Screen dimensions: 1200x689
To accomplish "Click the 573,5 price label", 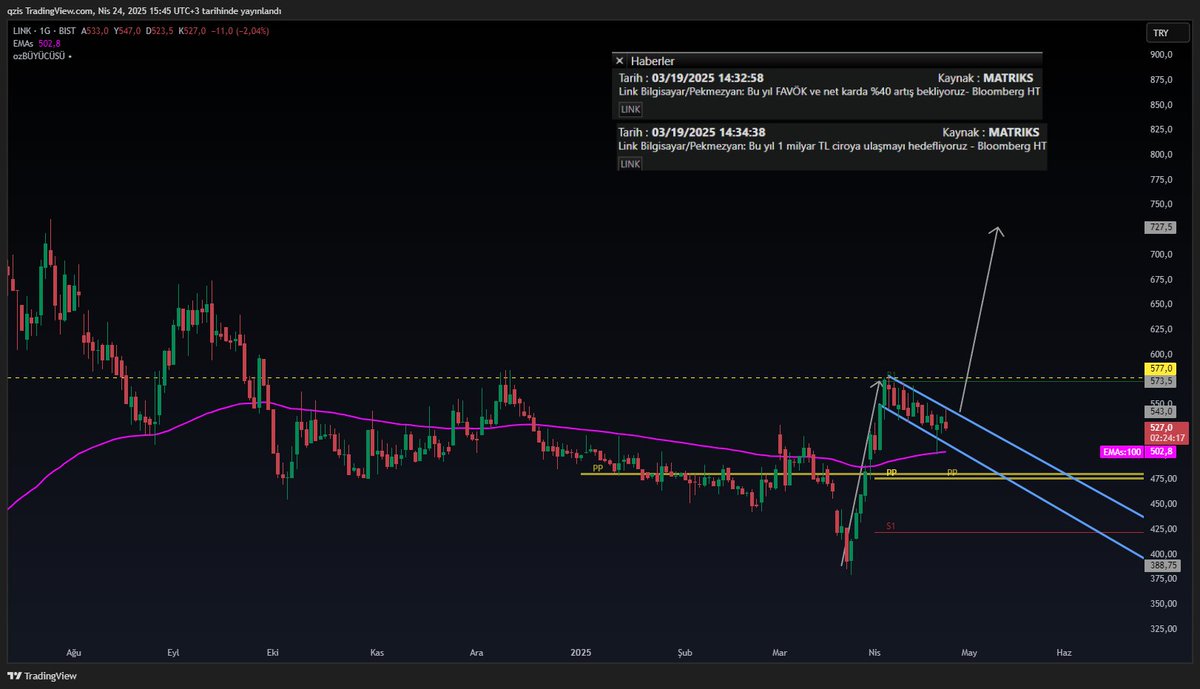I will (x=1160, y=382).
